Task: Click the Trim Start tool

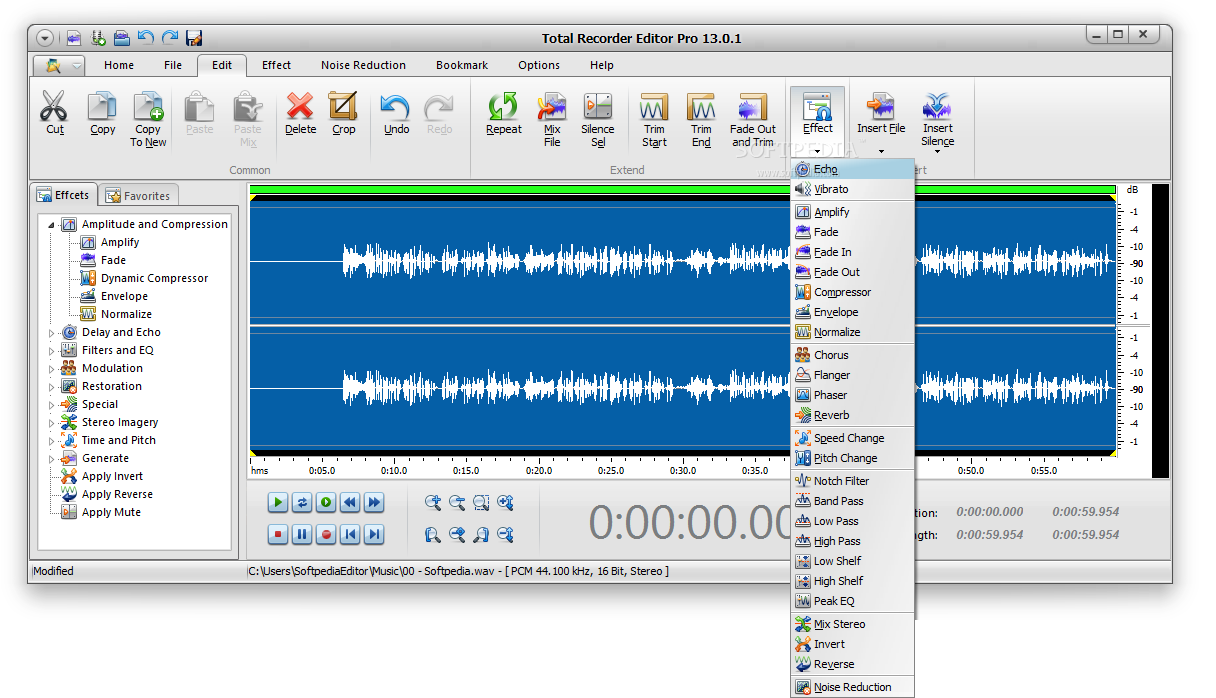Action: pos(654,120)
